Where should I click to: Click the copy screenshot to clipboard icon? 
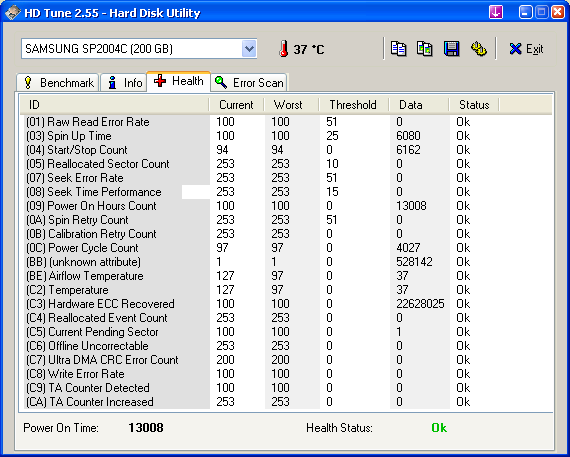pos(425,48)
